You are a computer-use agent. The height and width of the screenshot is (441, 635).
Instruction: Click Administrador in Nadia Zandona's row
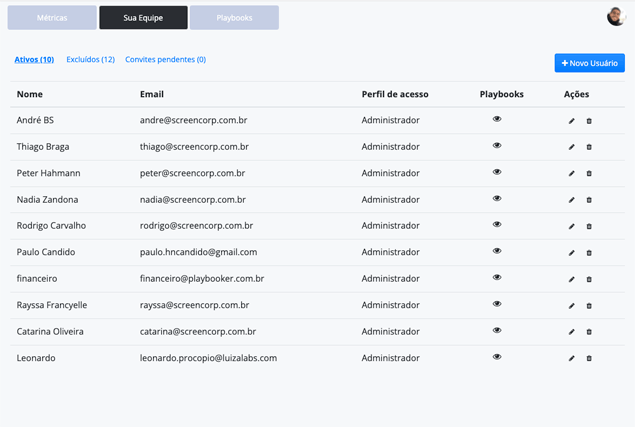[390, 200]
